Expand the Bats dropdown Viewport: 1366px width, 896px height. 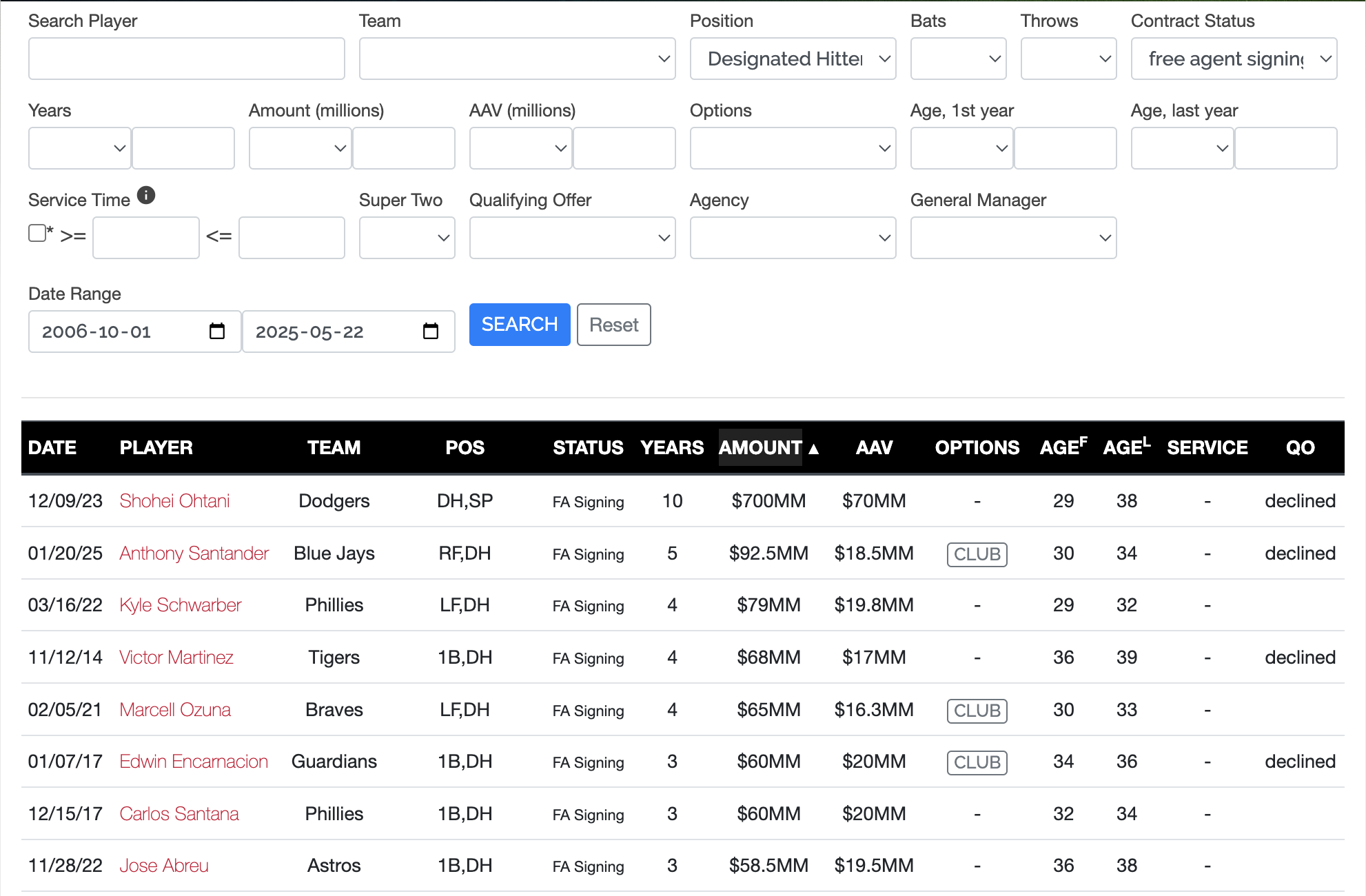click(x=958, y=59)
